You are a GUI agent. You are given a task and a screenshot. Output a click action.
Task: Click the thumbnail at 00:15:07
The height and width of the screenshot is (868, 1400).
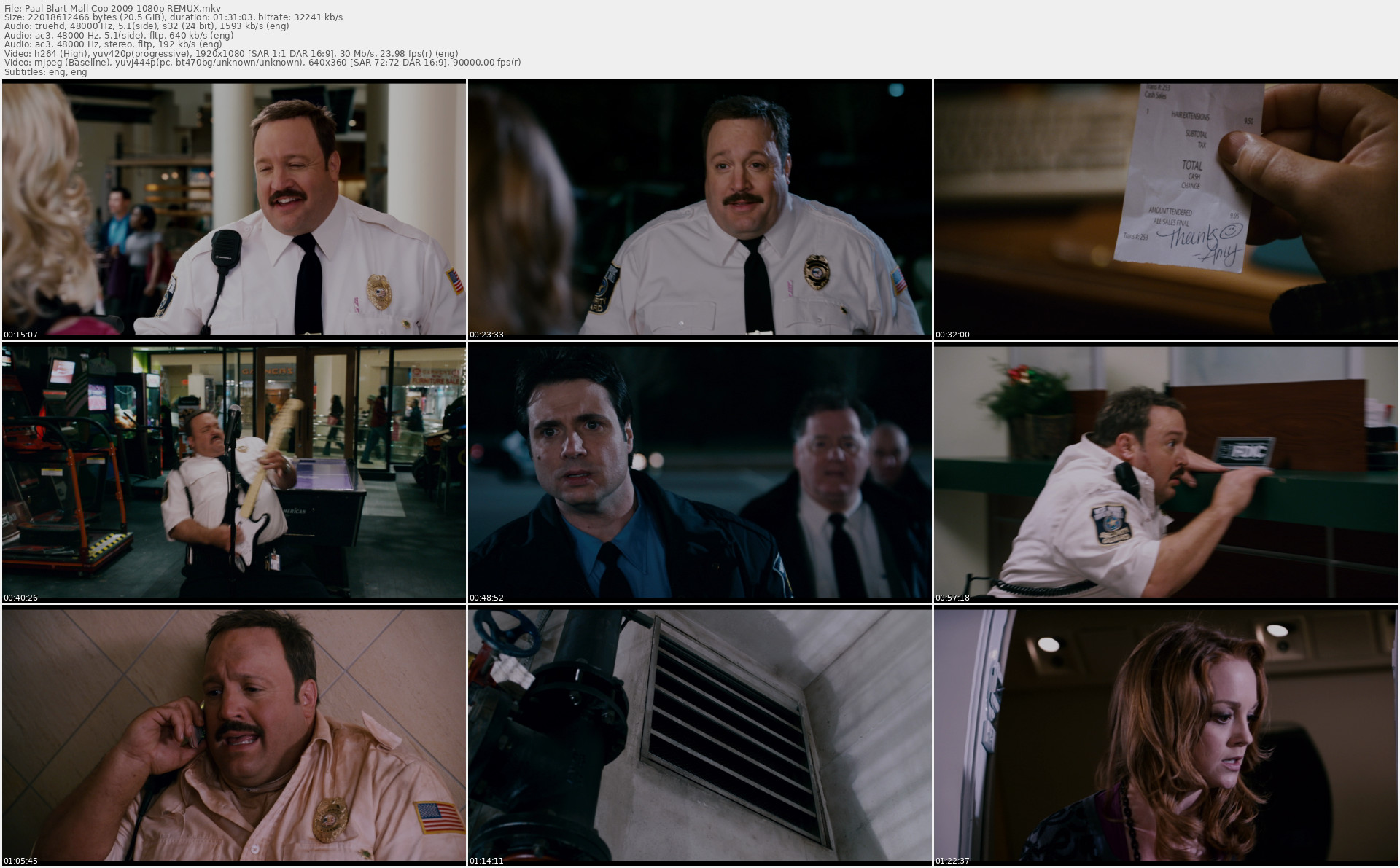[x=233, y=208]
